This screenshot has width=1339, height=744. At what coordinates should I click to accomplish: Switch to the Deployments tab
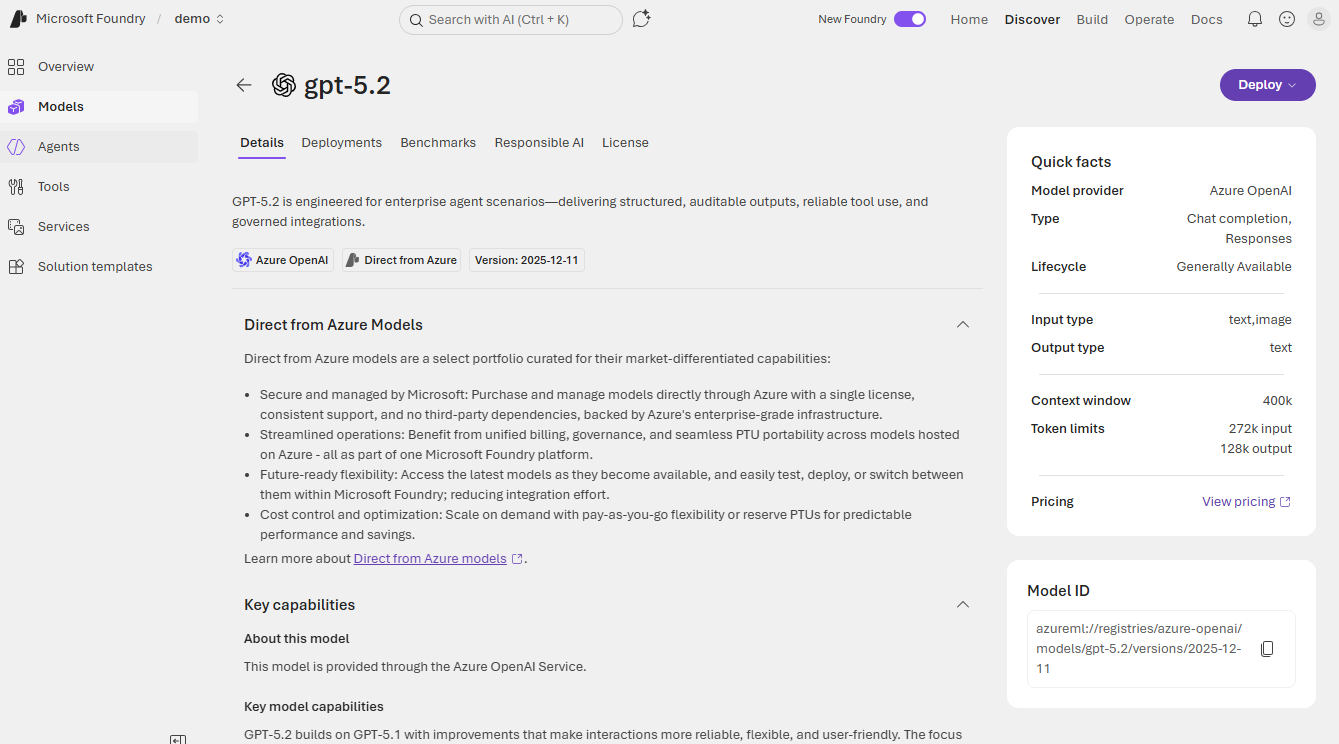342,143
